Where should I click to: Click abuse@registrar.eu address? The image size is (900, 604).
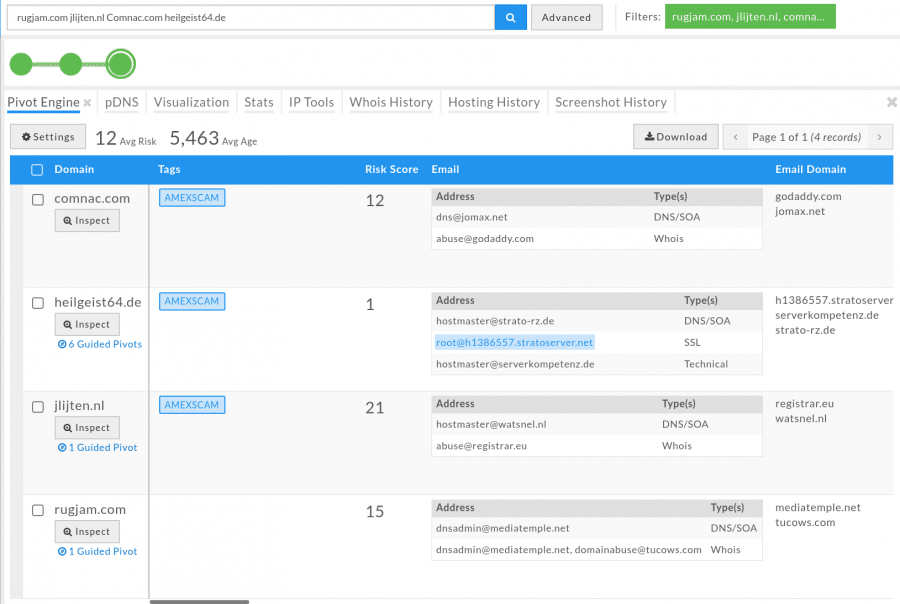[481, 446]
